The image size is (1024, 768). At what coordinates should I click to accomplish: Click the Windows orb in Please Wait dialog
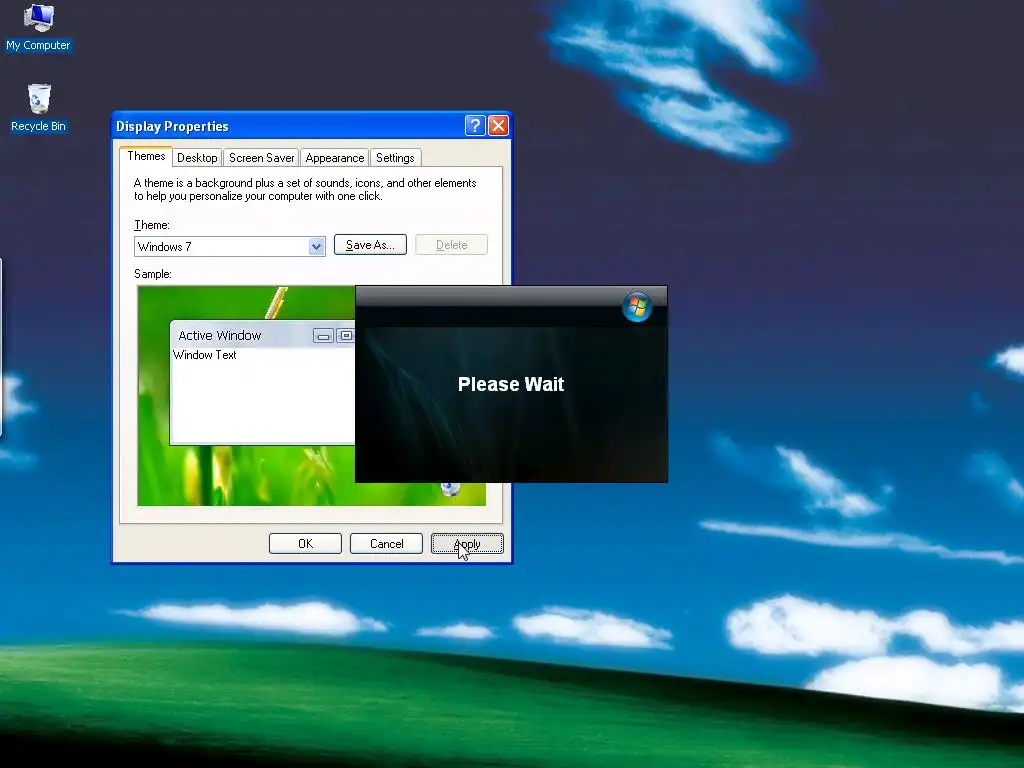pos(637,307)
